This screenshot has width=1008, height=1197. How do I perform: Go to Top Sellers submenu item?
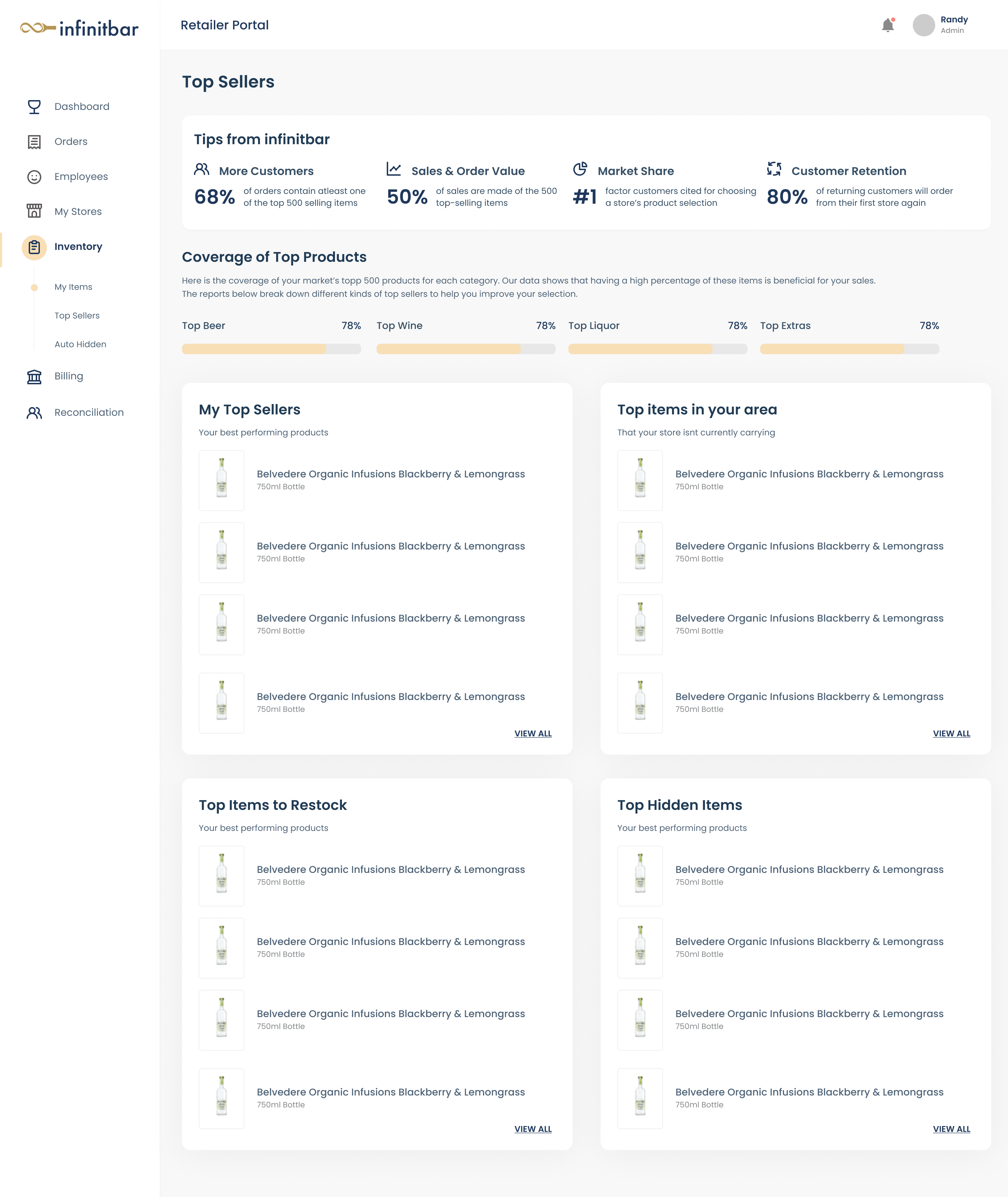click(x=77, y=315)
